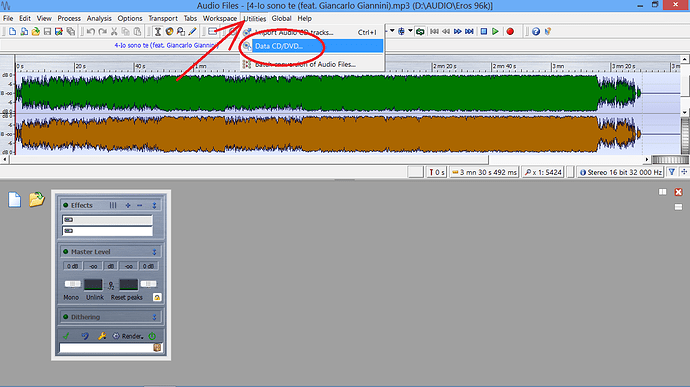Collapse the Master Level pane arrow
Viewport: 690px width, 387px height.
[154, 252]
